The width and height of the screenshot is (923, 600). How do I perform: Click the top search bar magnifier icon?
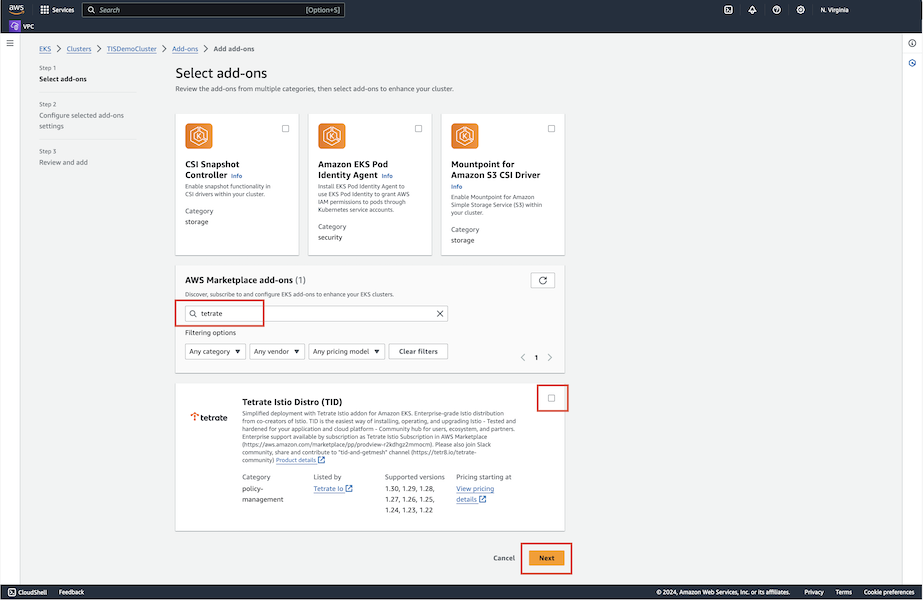(91, 10)
